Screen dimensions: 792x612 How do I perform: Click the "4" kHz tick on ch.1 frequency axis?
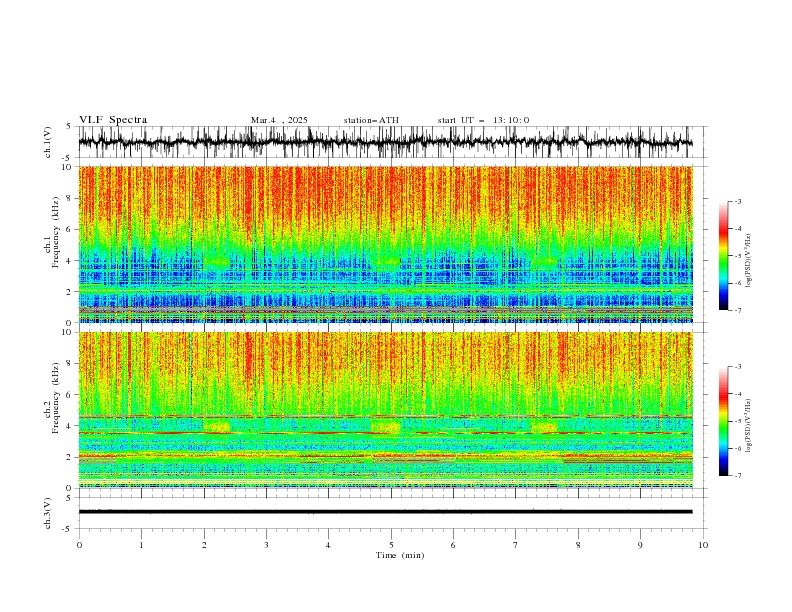coord(70,261)
